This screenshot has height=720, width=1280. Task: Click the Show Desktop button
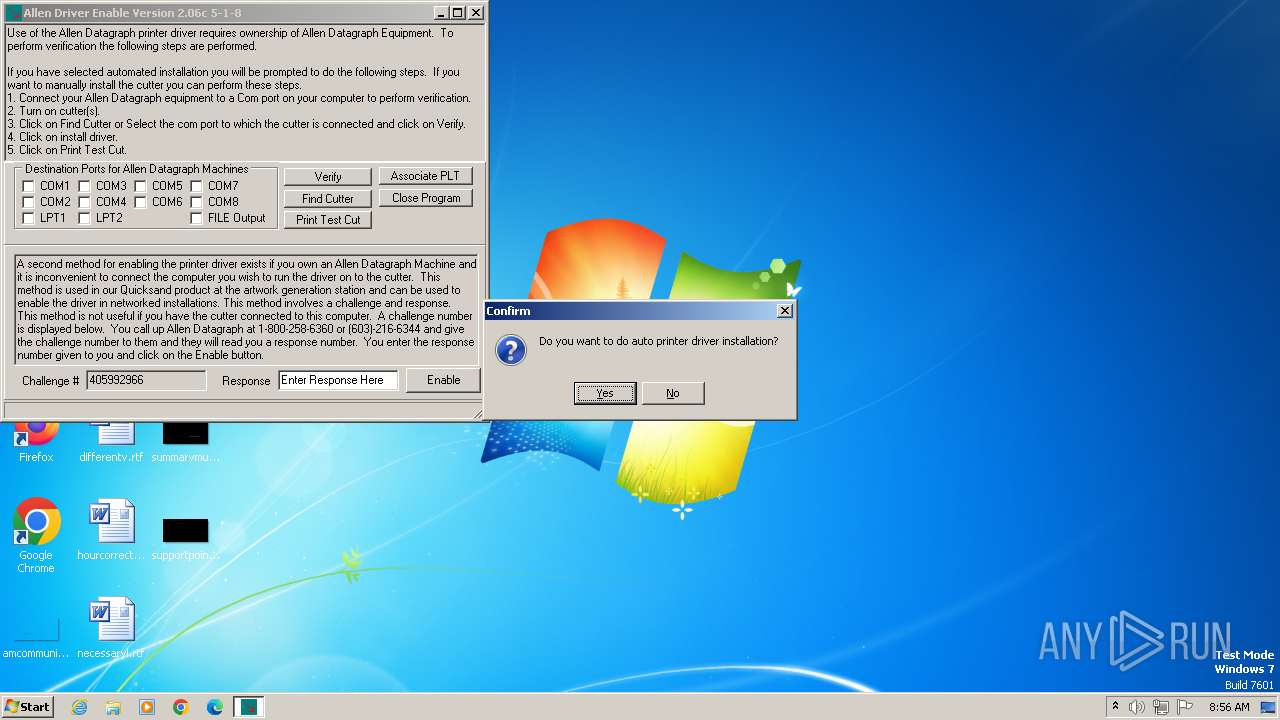[x=1269, y=707]
